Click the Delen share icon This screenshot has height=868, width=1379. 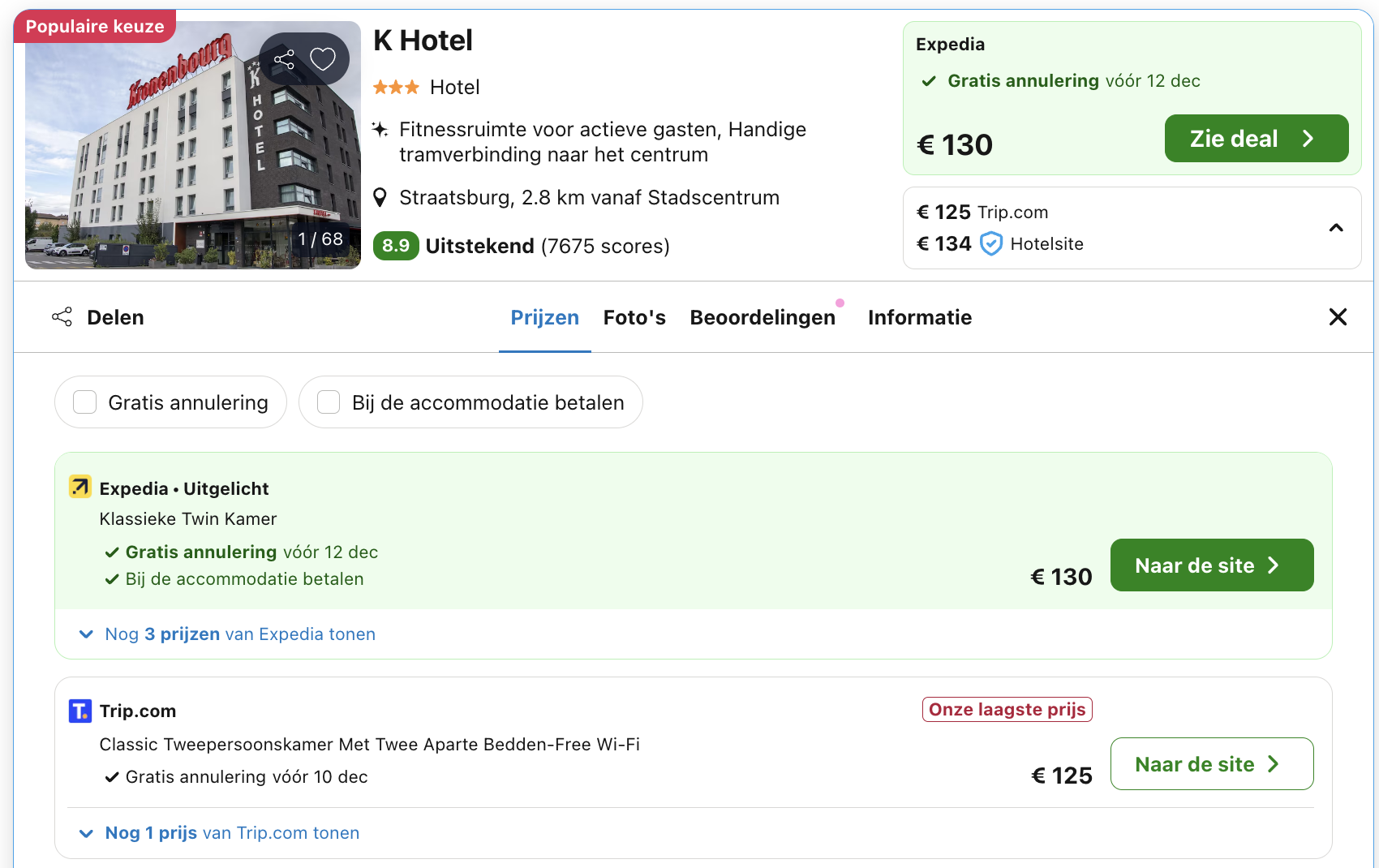[62, 316]
